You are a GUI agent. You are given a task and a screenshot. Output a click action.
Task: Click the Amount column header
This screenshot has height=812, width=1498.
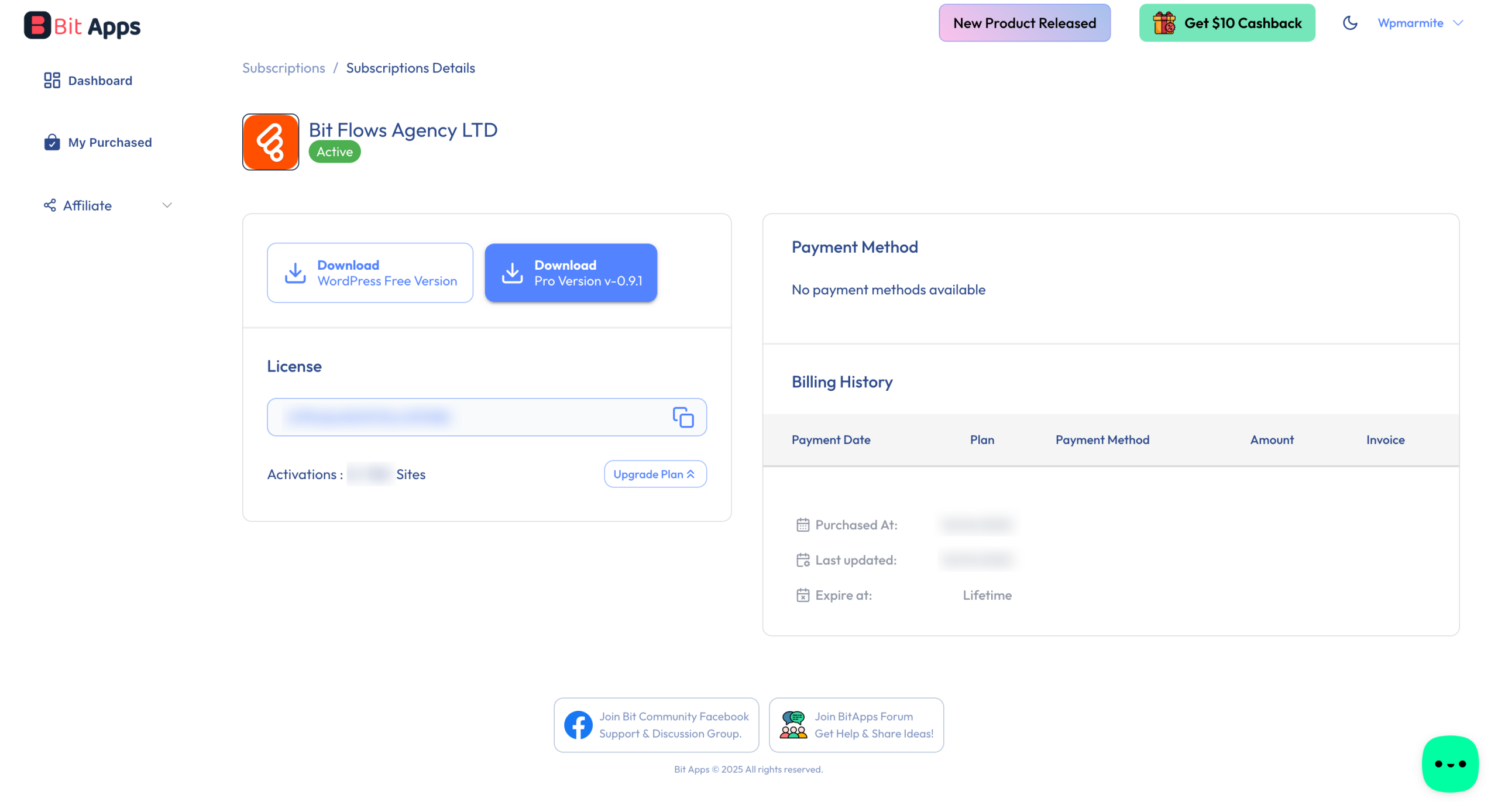[x=1272, y=440]
